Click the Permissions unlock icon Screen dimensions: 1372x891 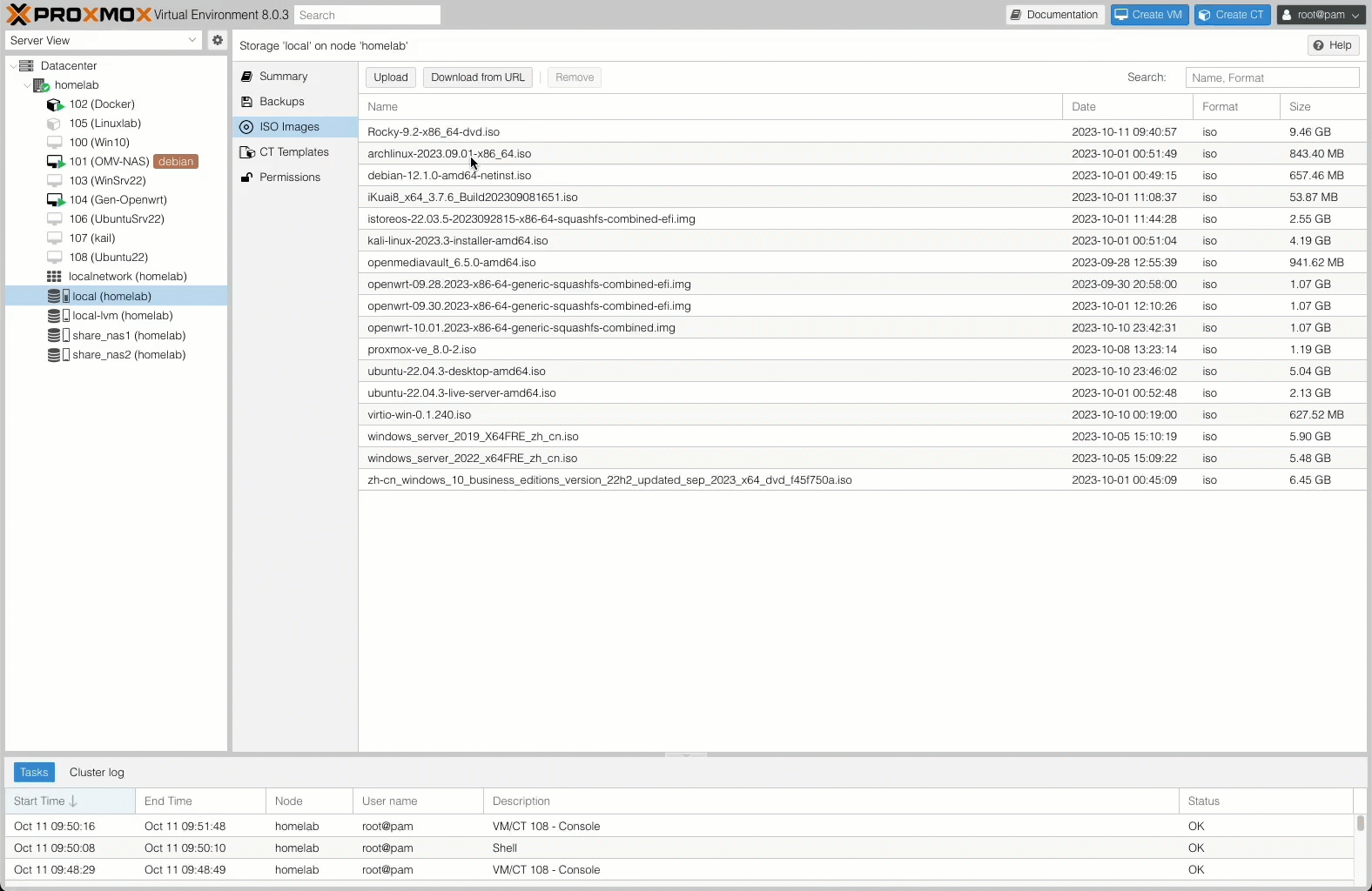point(246,178)
